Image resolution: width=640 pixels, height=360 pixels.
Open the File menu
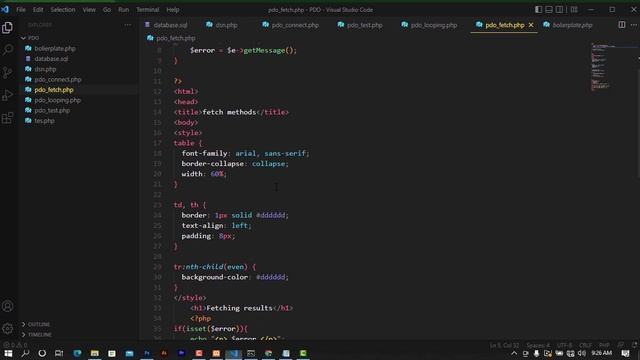21,9
